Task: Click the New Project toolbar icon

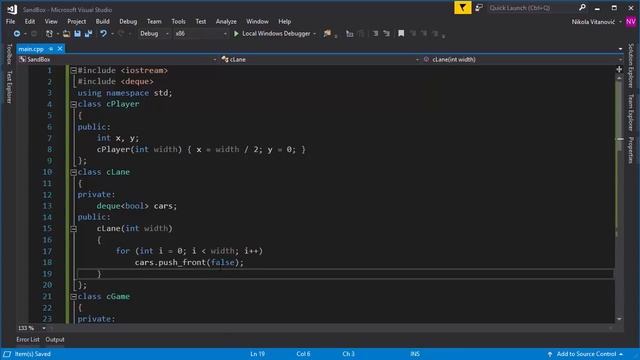Action: (49, 33)
